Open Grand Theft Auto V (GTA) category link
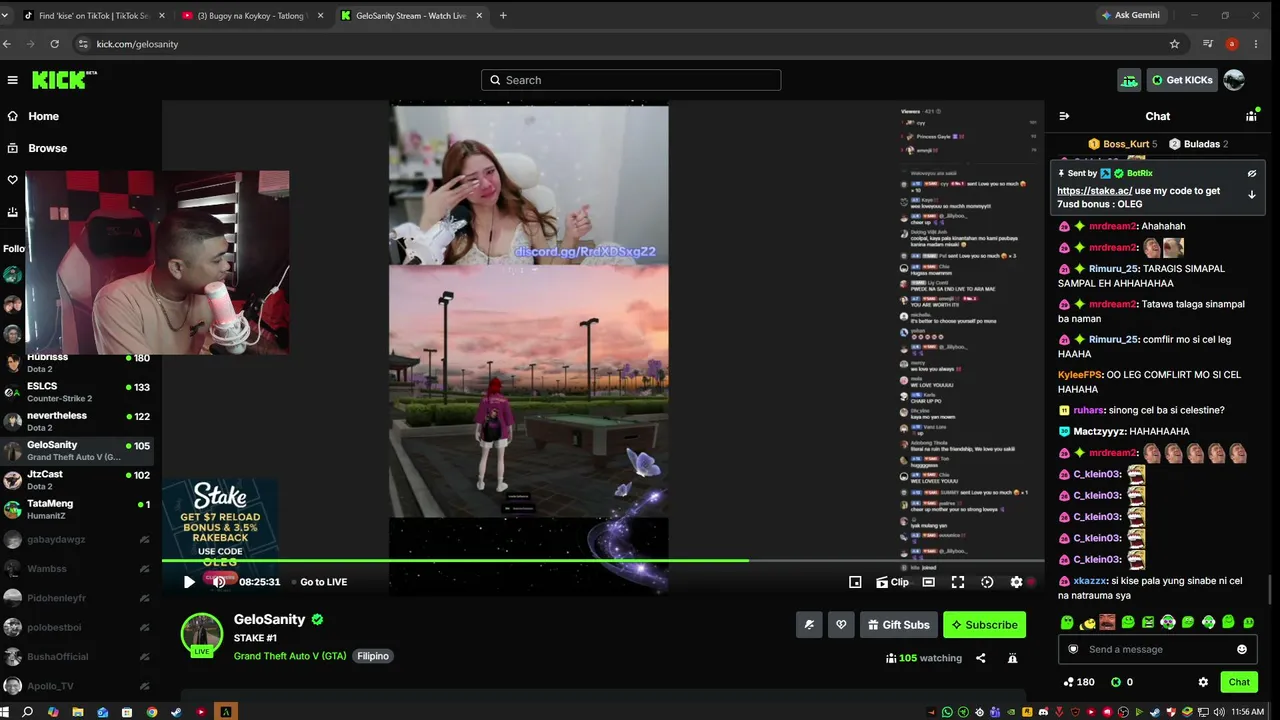1280x720 pixels. (290, 656)
